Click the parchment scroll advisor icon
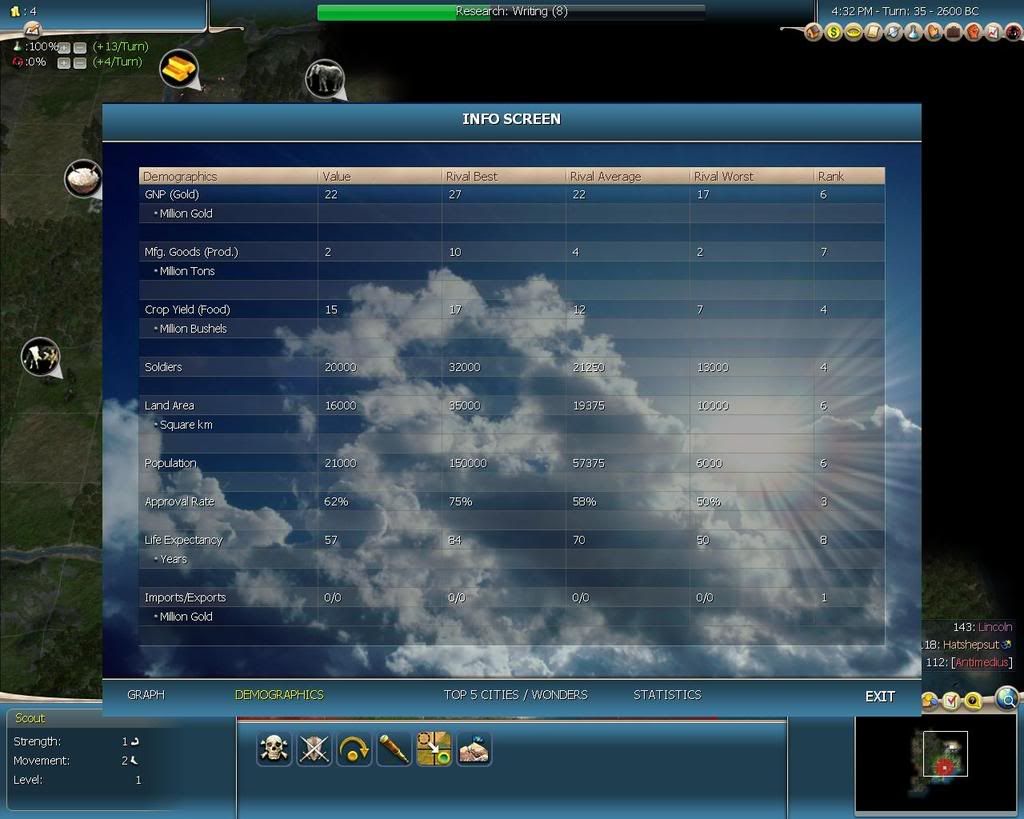This screenshot has height=819, width=1024. point(874,31)
